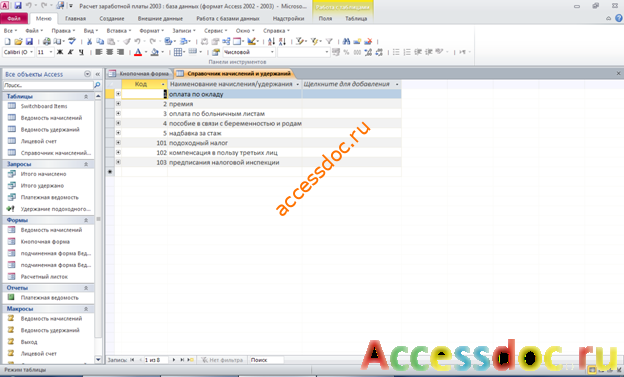Switch to Кнопочная форма document tab

(140, 74)
